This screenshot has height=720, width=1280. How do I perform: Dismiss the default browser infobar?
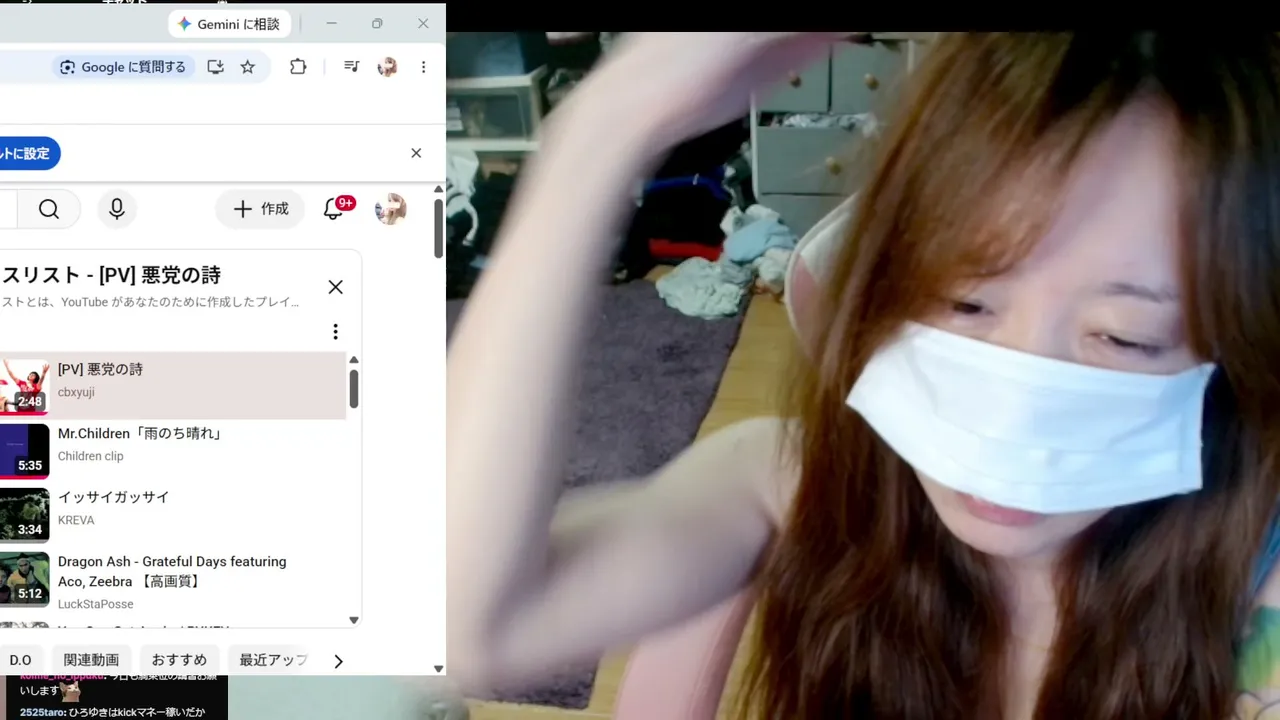(416, 153)
